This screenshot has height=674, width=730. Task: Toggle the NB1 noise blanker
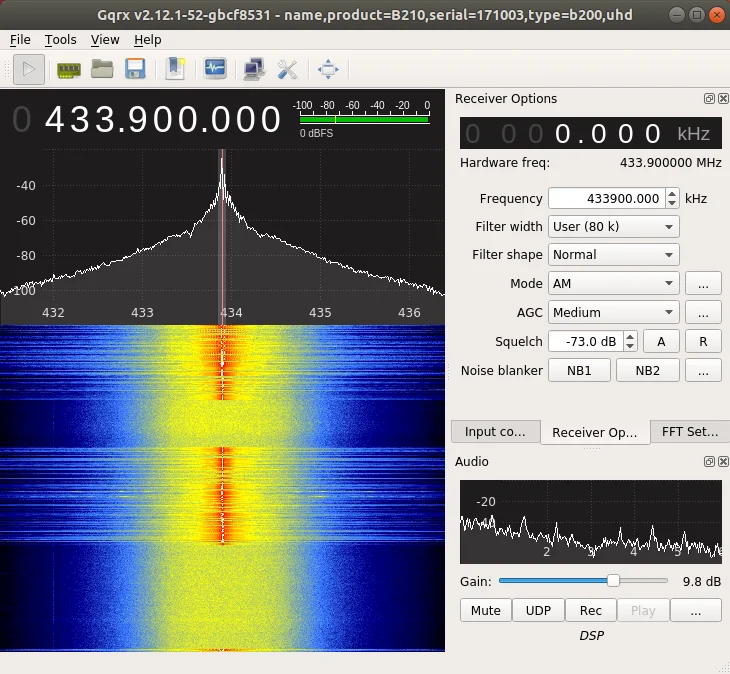[579, 370]
